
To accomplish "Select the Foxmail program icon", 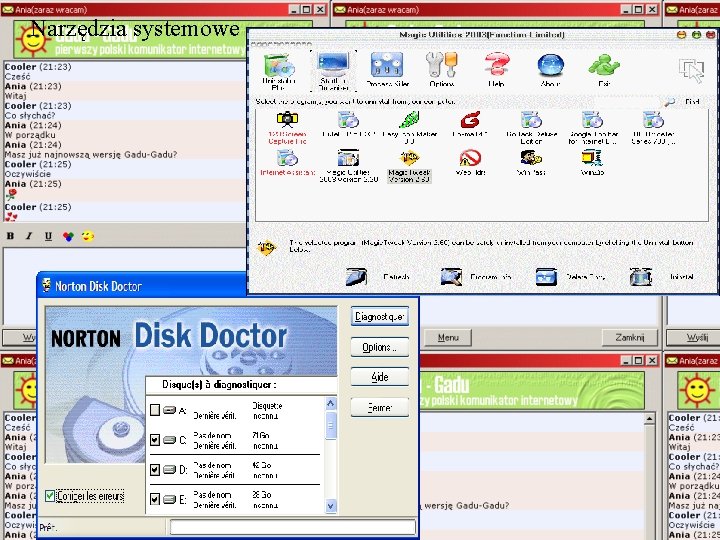I will tap(470, 125).
